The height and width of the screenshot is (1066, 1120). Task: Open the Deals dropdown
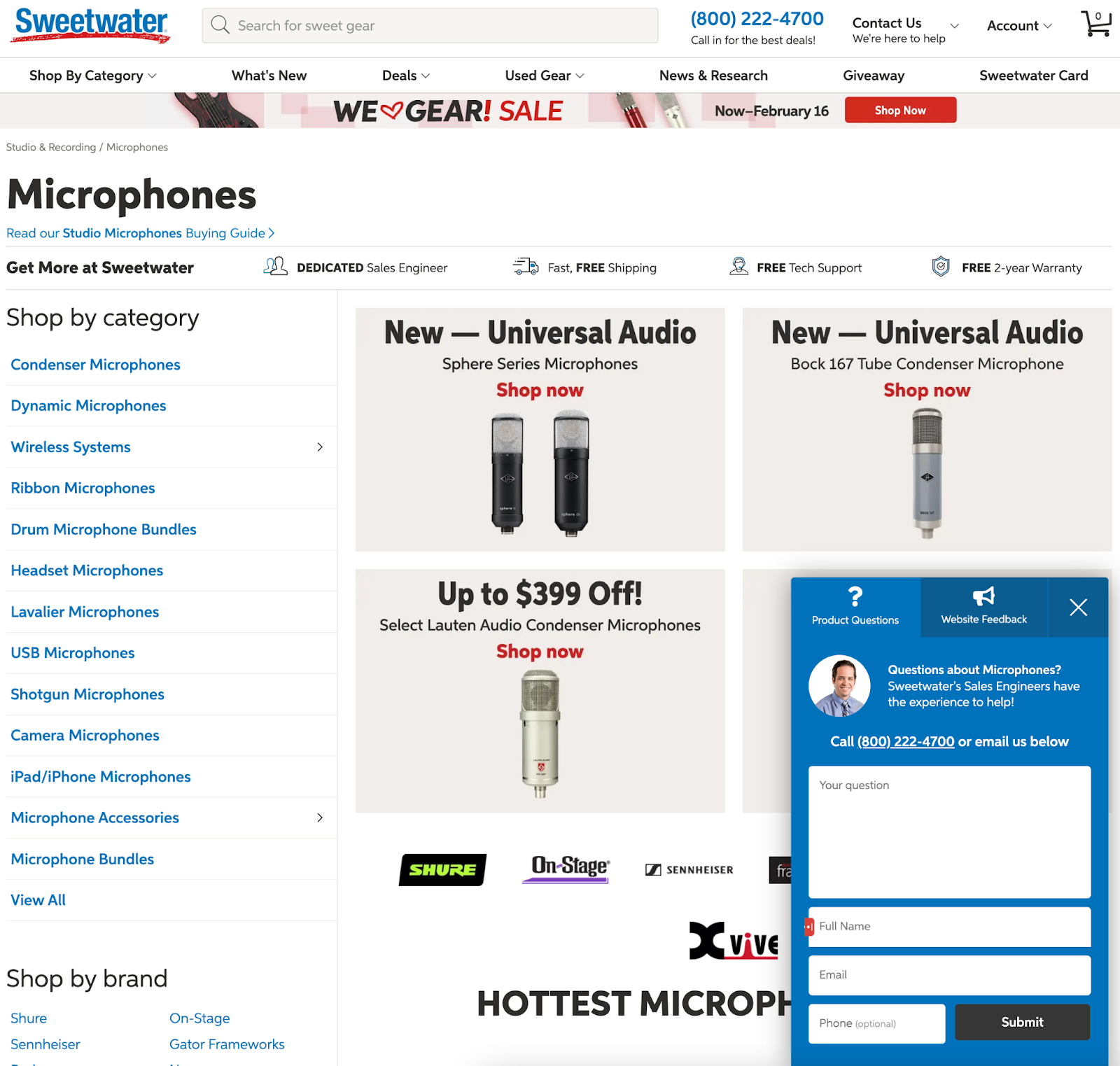[x=406, y=76]
